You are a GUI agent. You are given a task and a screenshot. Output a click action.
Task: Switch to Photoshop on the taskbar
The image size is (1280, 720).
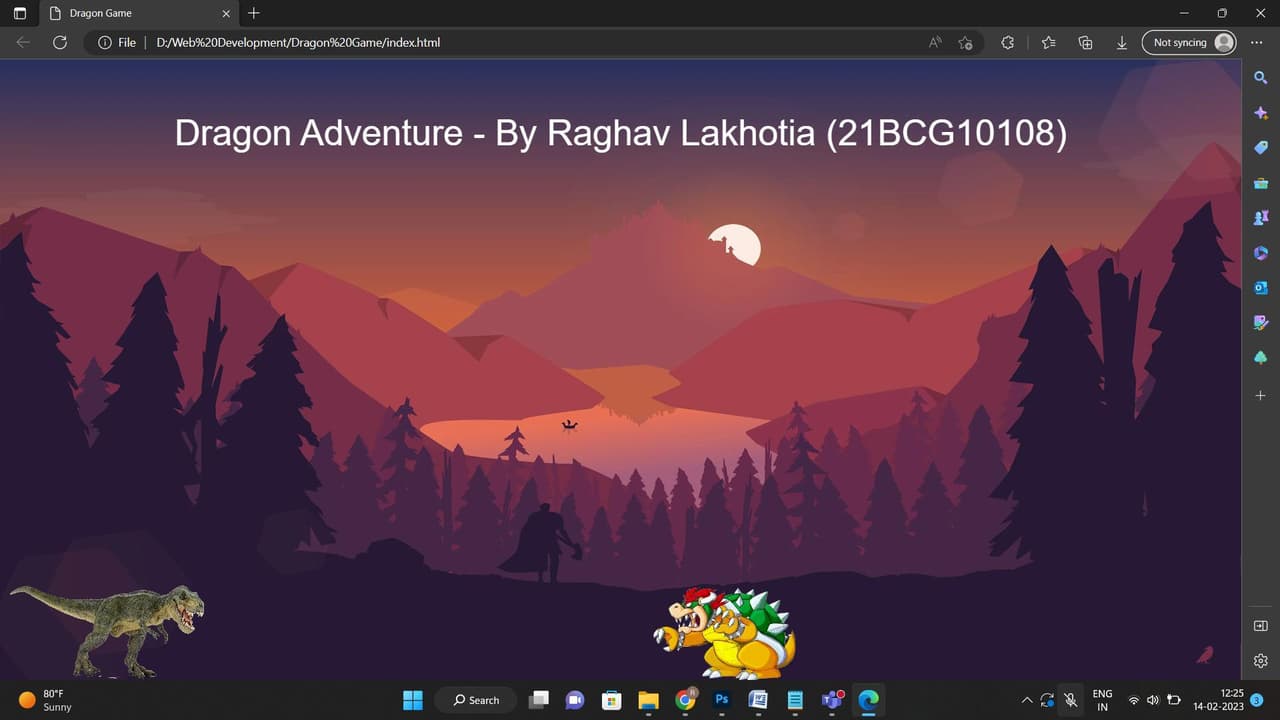[721, 700]
